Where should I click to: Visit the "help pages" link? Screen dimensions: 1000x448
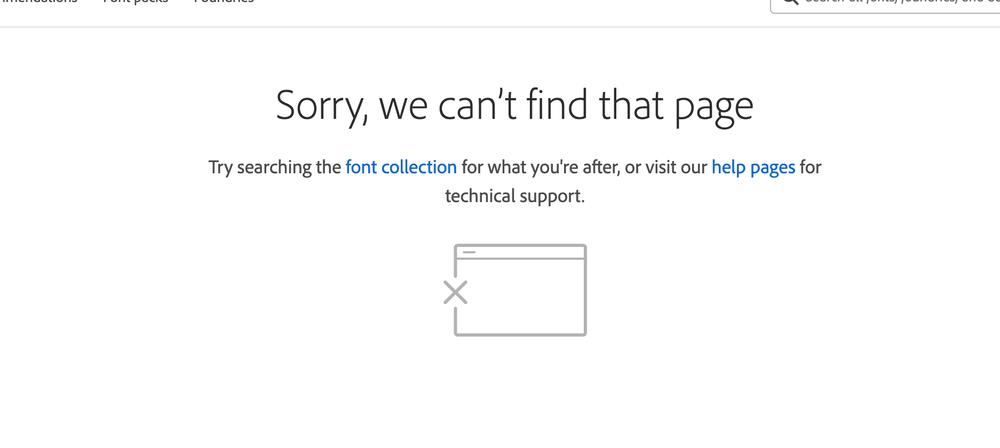(753, 167)
